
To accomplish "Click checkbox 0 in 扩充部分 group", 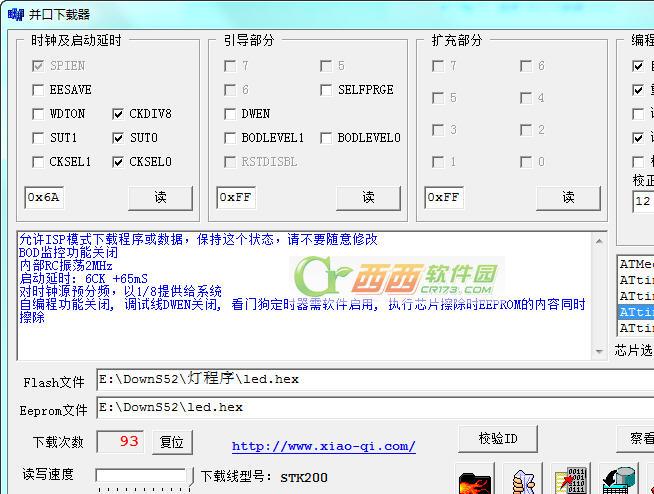I will click(526, 162).
